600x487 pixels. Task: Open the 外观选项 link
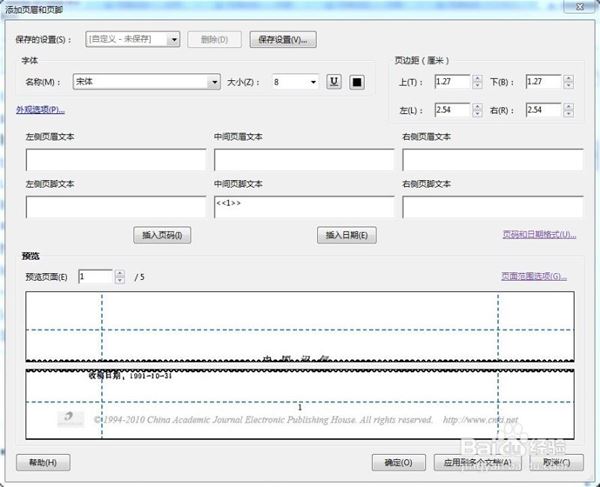[x=40, y=109]
